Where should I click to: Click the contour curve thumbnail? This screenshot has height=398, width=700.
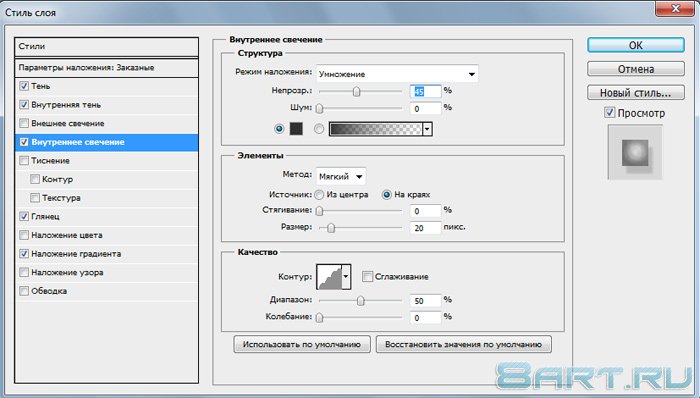pyautogui.click(x=329, y=277)
